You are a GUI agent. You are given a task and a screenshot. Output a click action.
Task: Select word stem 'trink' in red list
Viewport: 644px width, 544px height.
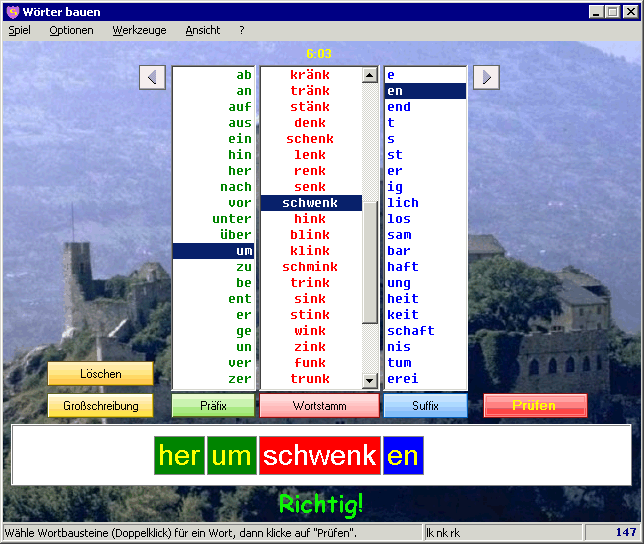311,283
